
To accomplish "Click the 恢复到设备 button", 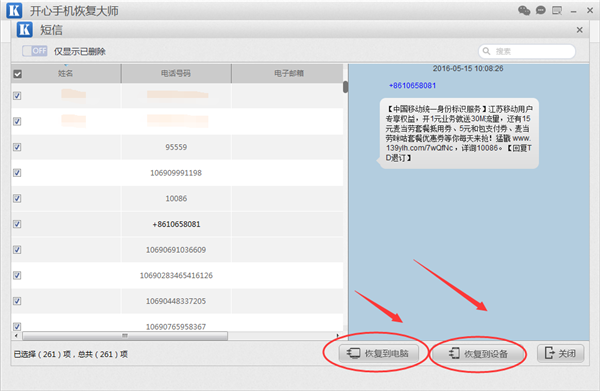I will [478, 354].
